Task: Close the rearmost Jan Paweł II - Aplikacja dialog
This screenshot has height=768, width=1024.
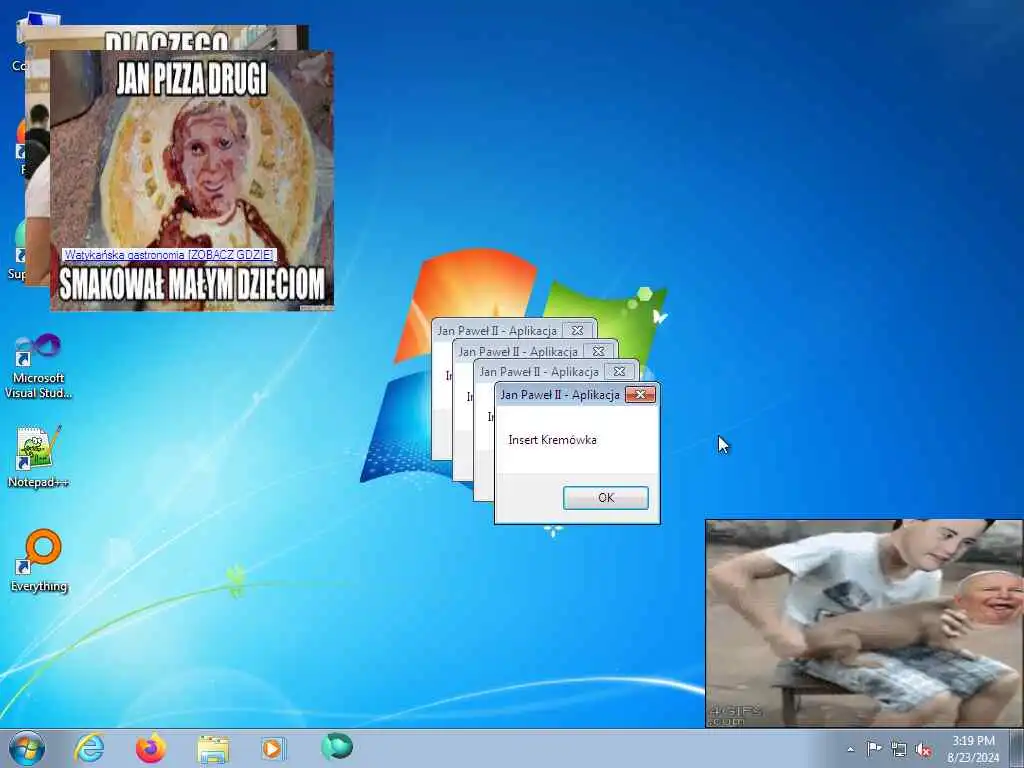Action: (577, 330)
